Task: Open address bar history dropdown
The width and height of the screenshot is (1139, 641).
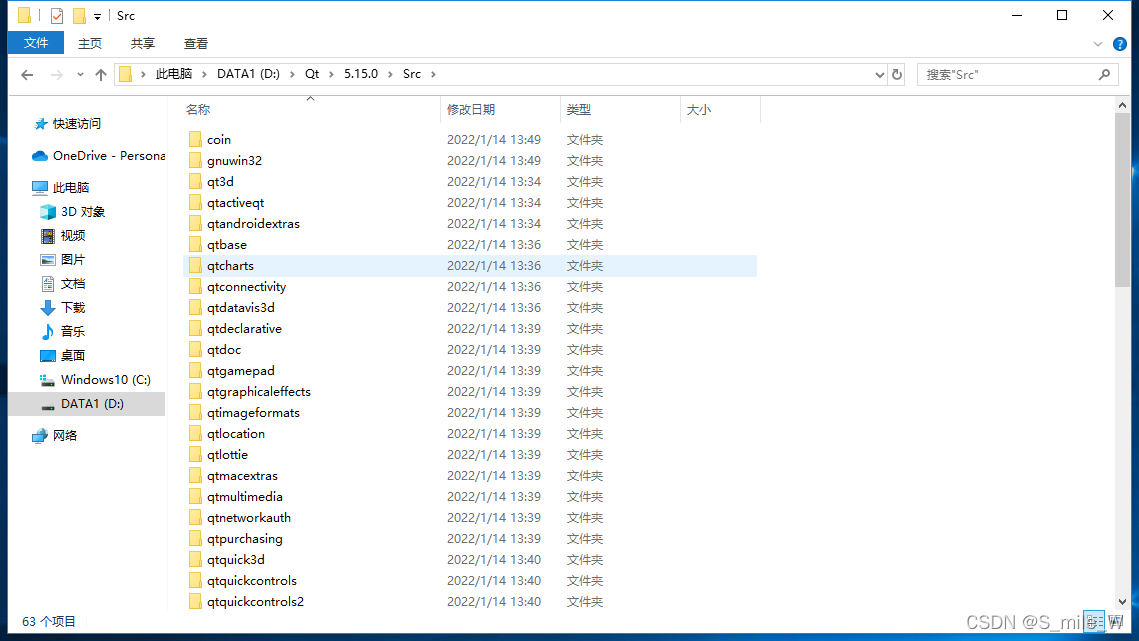Action: [x=880, y=74]
